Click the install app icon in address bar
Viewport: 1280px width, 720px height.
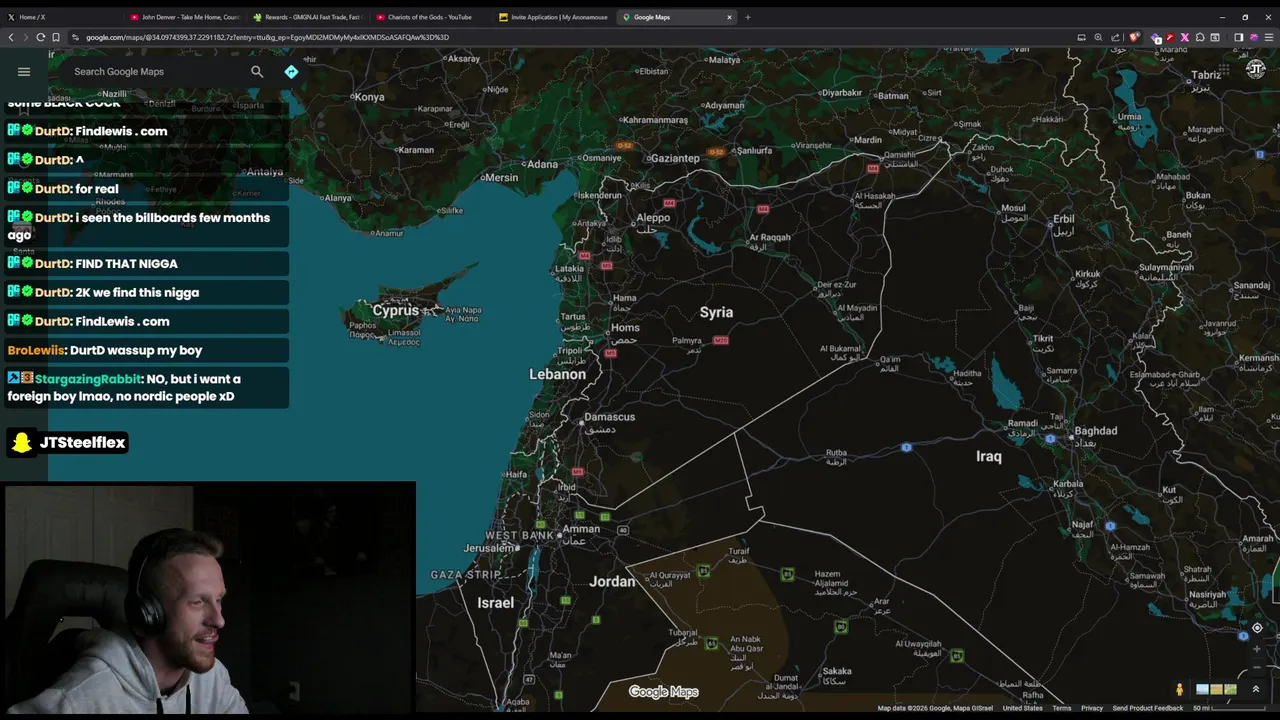pos(1081,37)
